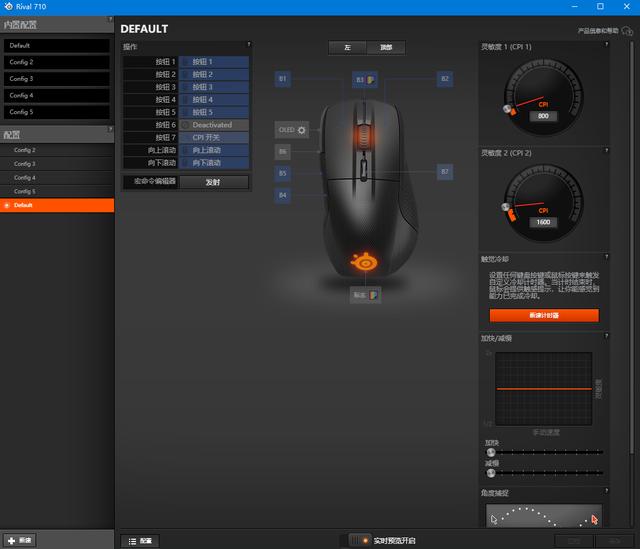This screenshot has height=549, width=640.
Task: Click the 减慢 deceleration slider knob
Action: pos(491,473)
